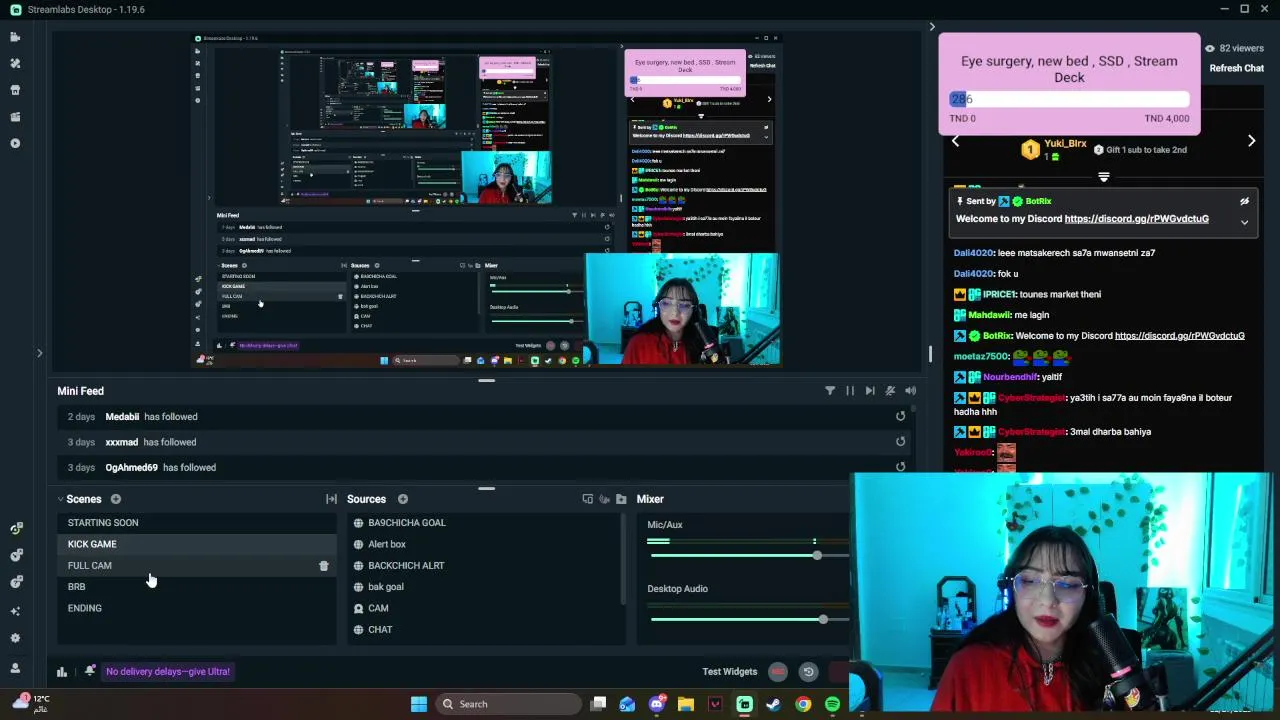Open the Editor tab in left sidebar
The image size is (1280, 720).
pos(15,37)
